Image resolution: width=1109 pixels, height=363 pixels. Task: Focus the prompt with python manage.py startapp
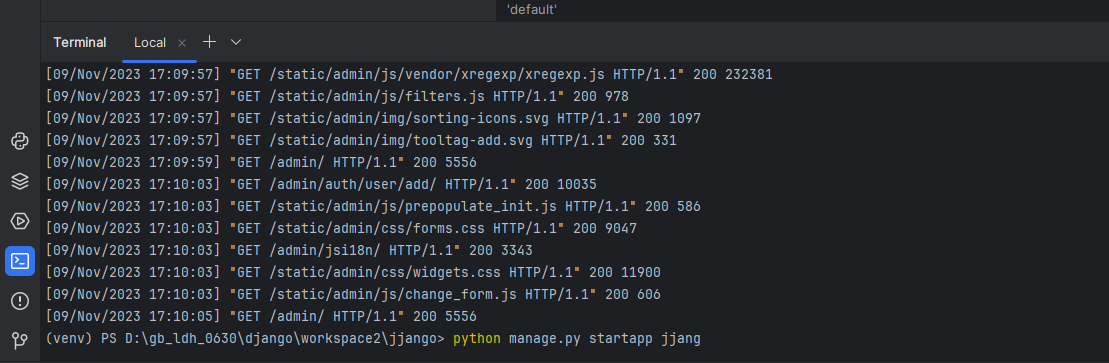pos(373,339)
